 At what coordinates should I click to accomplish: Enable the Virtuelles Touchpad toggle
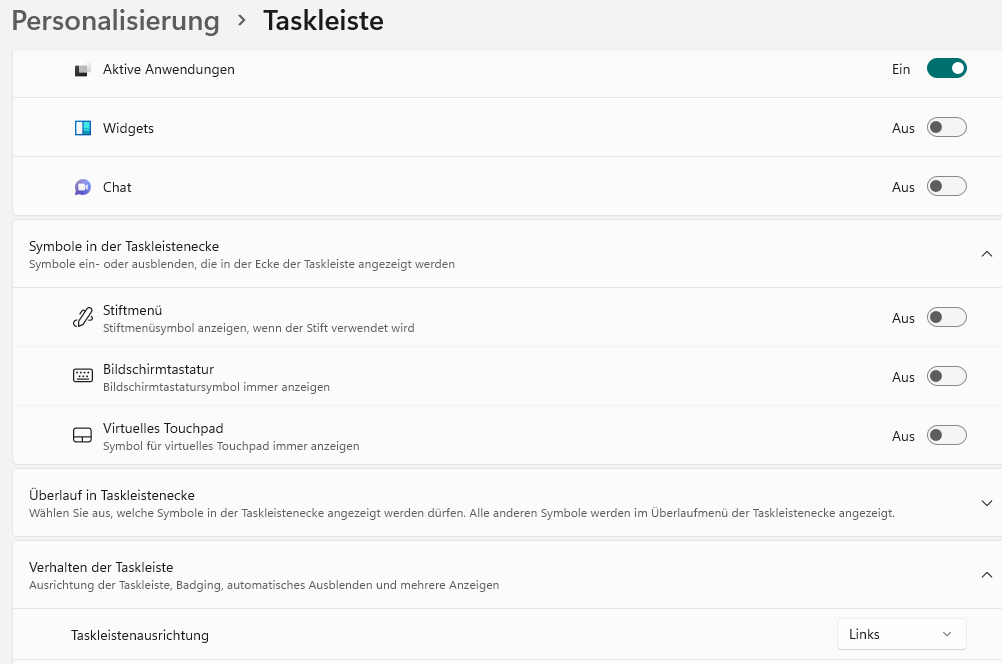click(x=946, y=435)
